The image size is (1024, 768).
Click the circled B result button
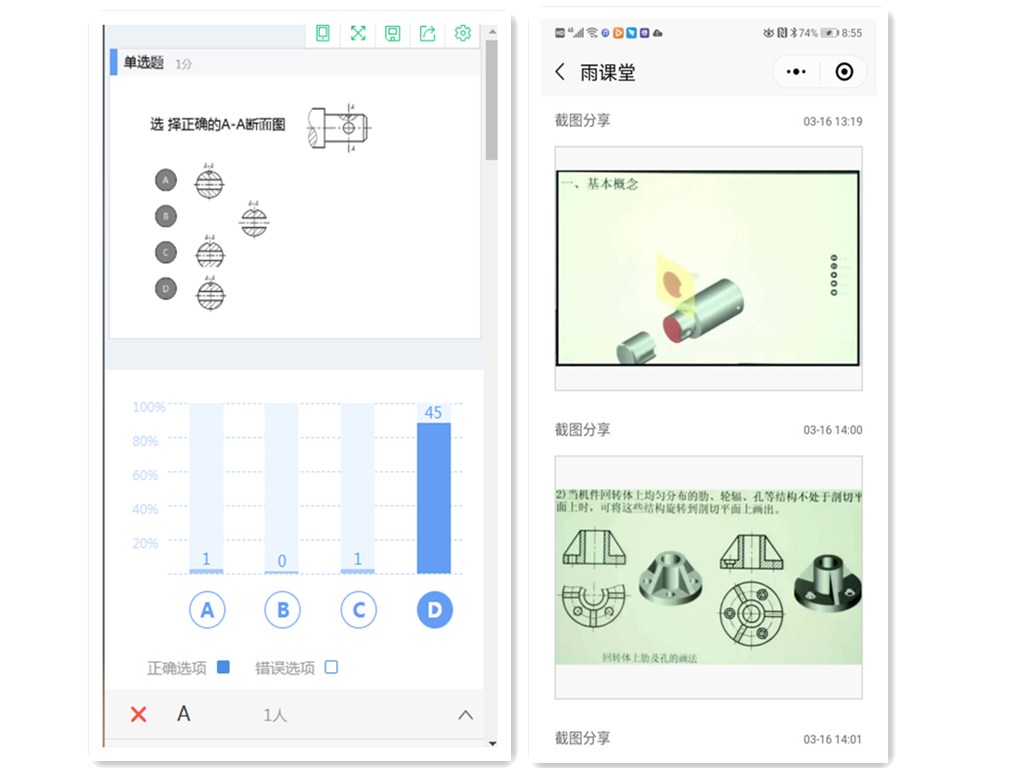click(283, 610)
